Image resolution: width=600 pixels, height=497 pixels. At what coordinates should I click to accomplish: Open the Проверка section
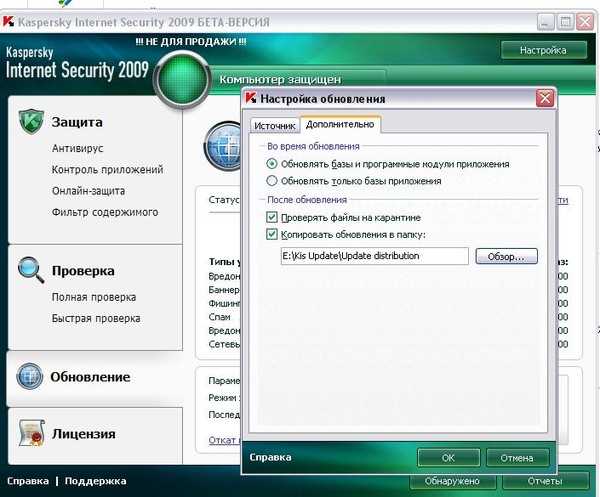pos(83,270)
